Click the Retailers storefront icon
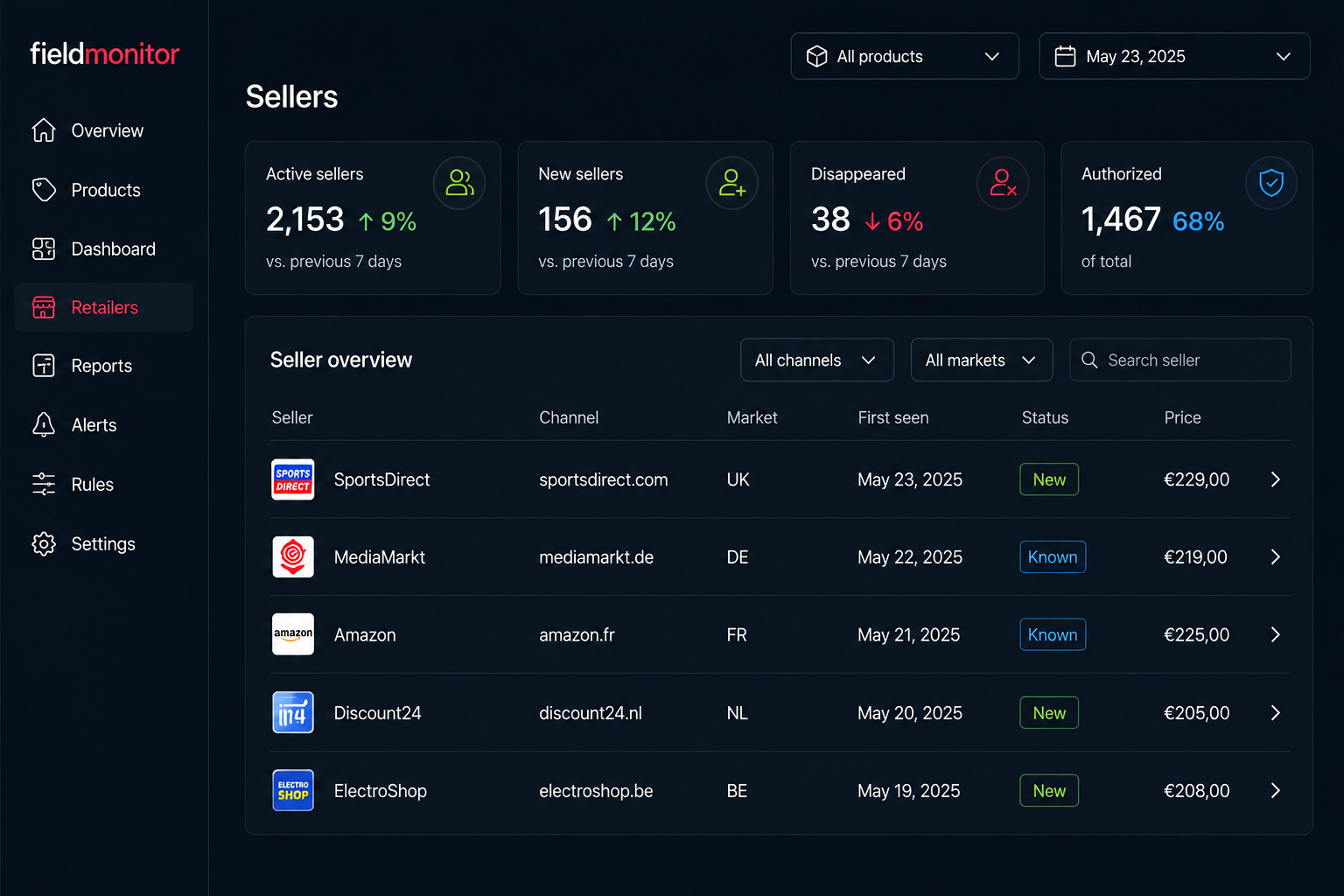1344x896 pixels. tap(44, 307)
